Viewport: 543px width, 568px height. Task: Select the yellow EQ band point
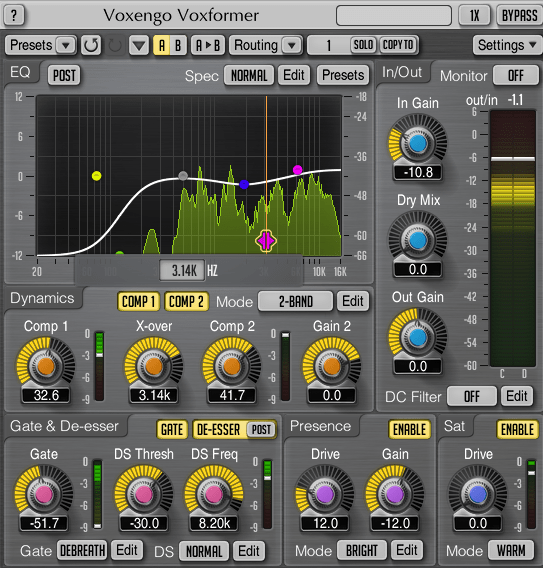[x=96, y=176]
